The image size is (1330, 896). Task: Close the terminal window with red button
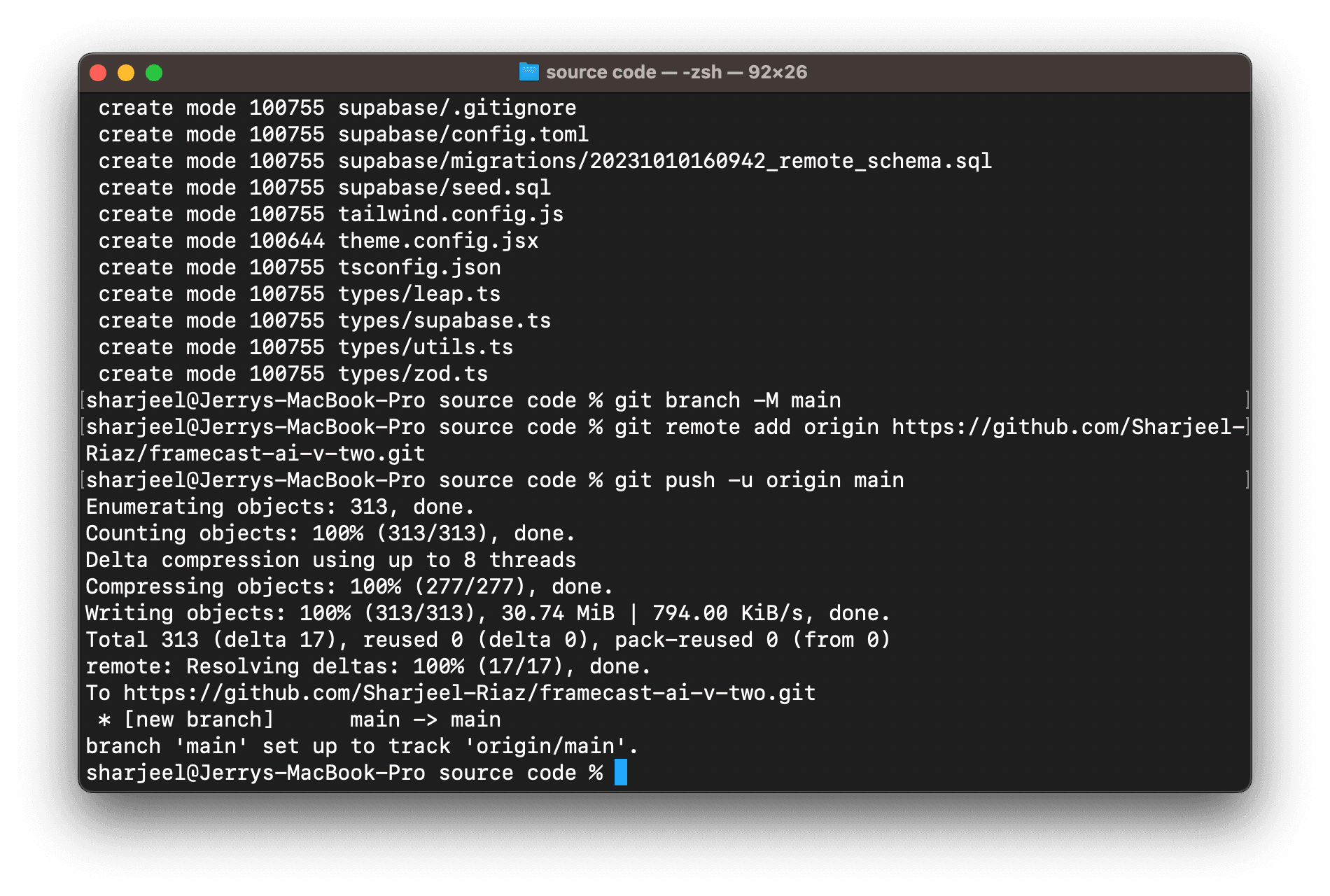98,73
